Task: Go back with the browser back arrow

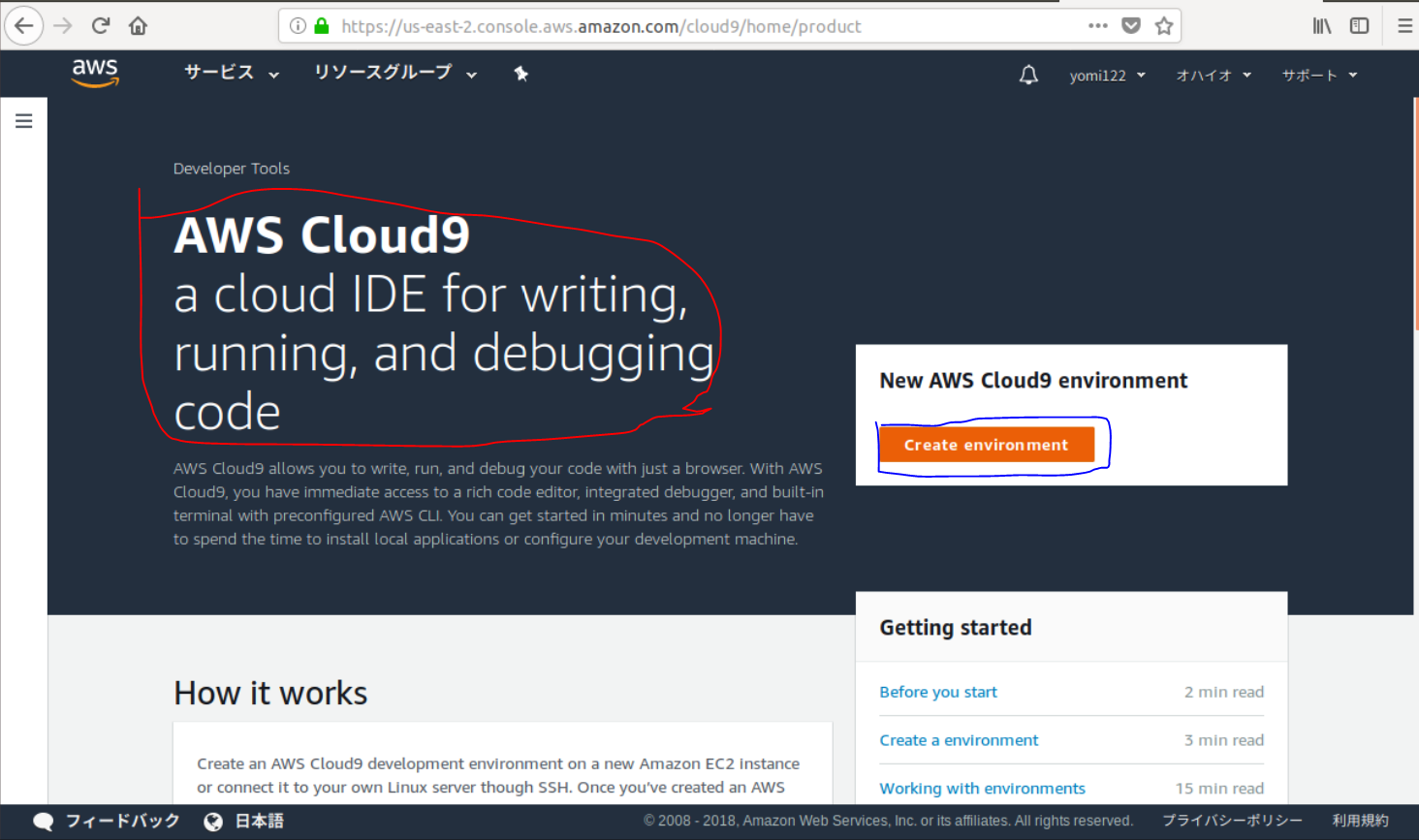Action: [23, 25]
